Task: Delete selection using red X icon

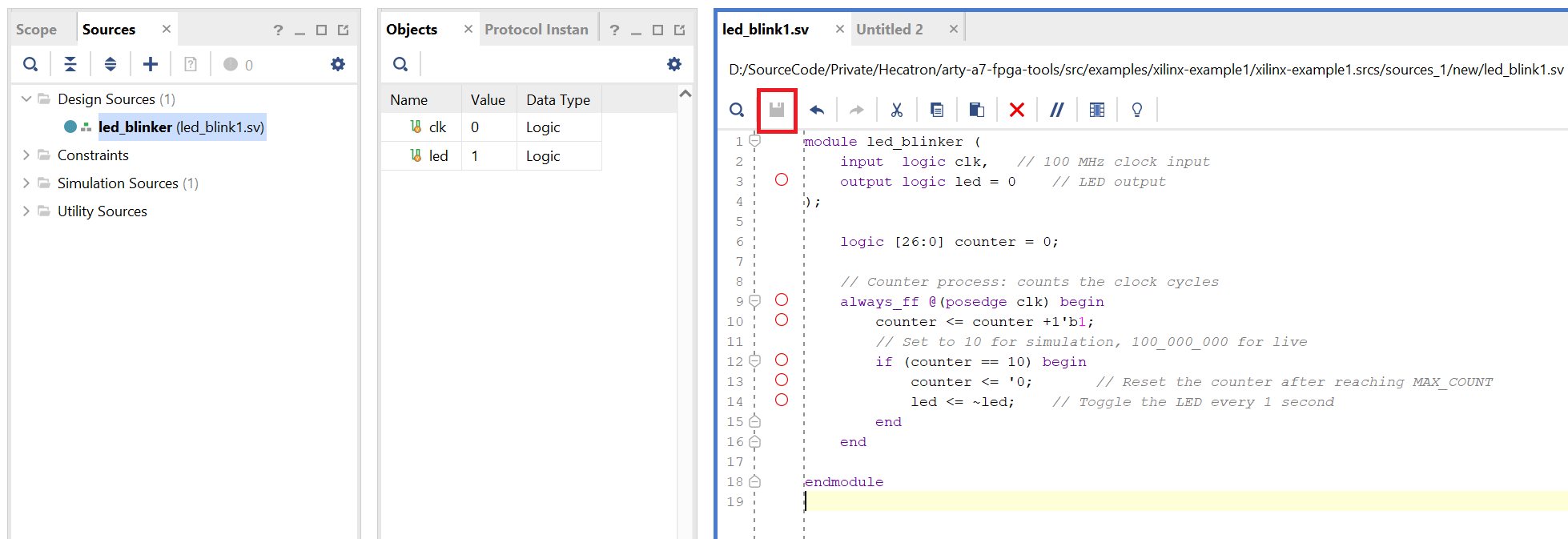Action: tap(1017, 110)
